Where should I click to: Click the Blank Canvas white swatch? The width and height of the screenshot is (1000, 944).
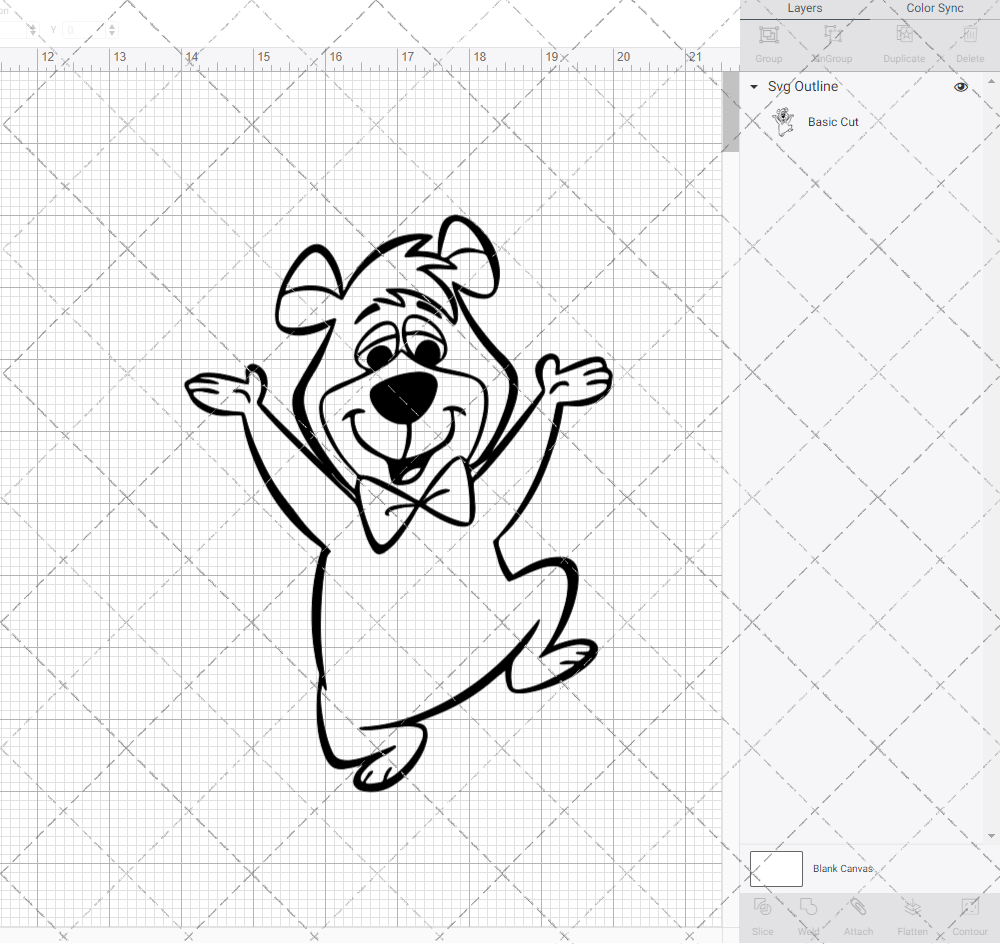[x=776, y=869]
